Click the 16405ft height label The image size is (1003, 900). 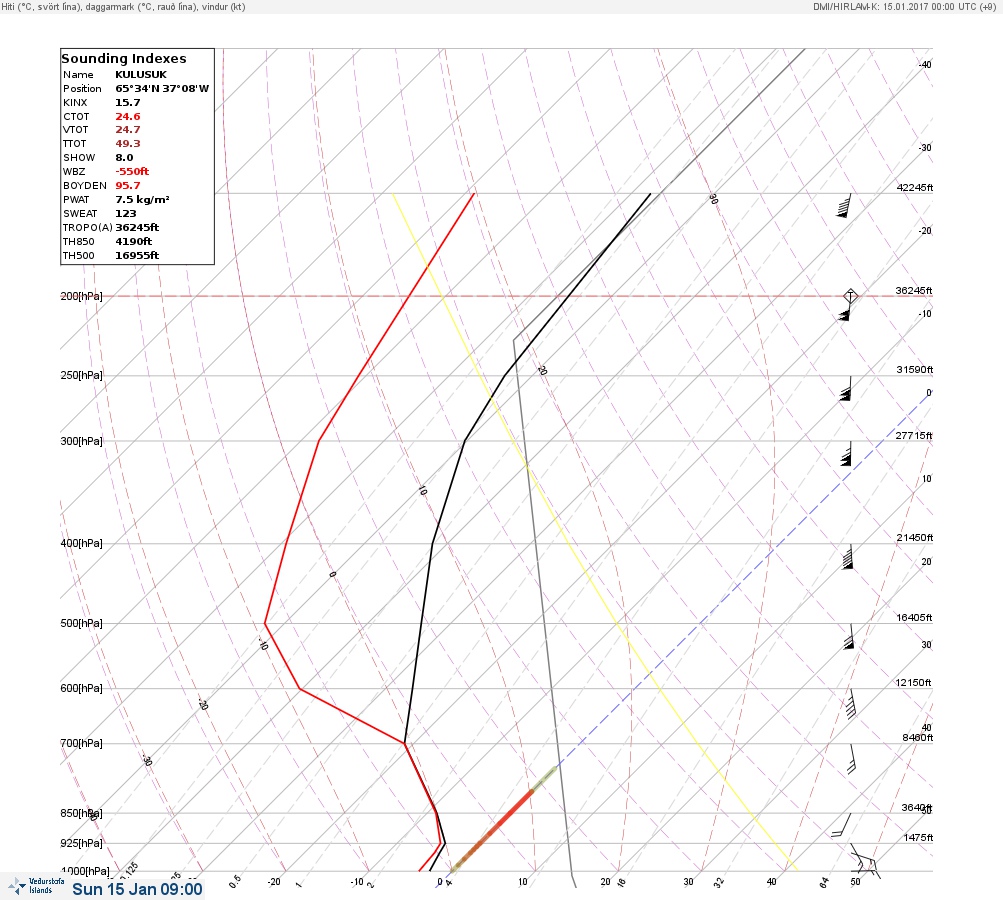click(x=914, y=617)
